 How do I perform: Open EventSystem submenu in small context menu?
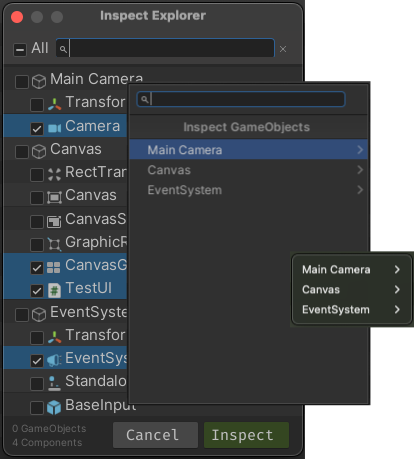pyautogui.click(x=397, y=310)
